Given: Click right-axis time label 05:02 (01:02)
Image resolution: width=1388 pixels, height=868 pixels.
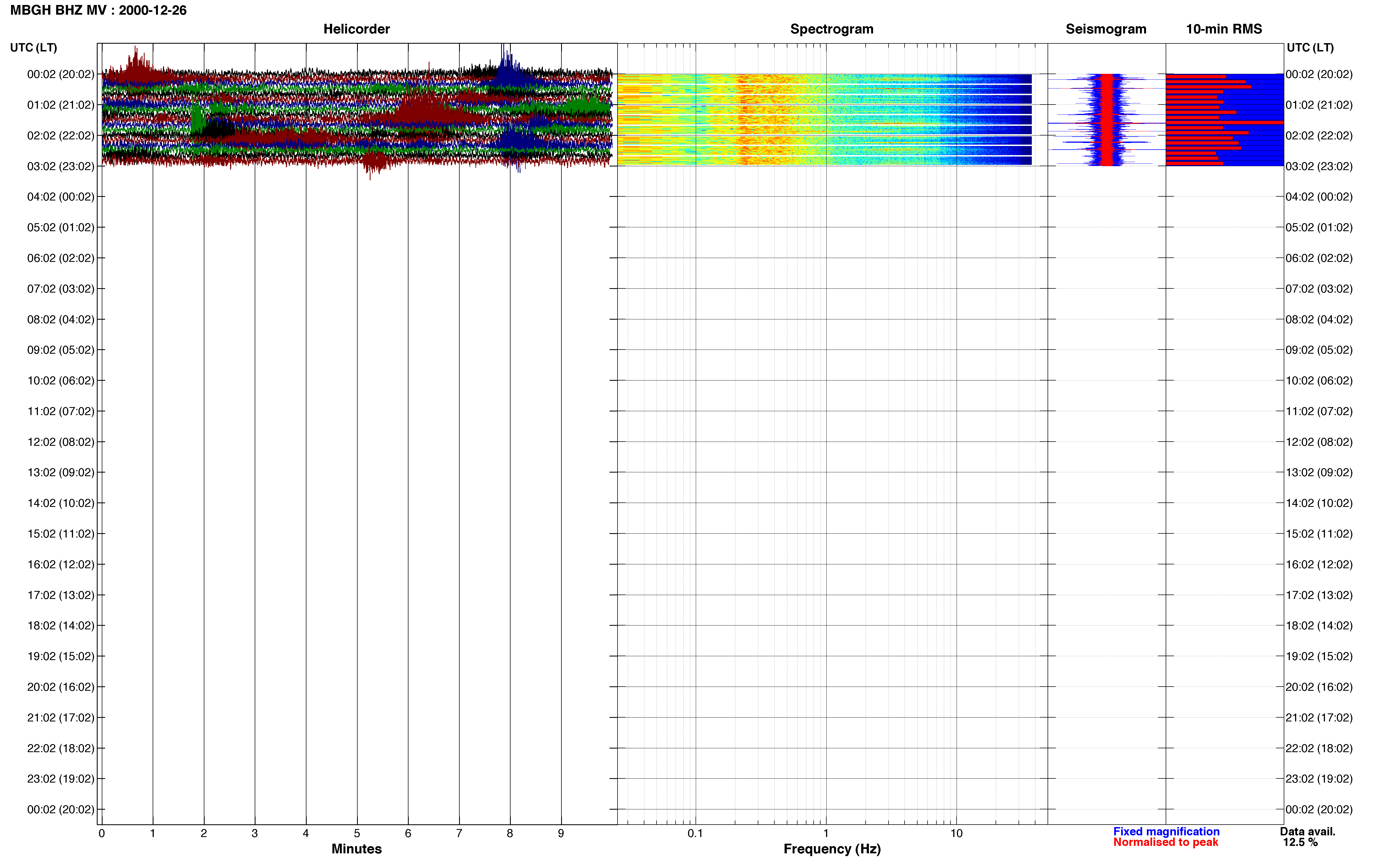Looking at the screenshot, I should pos(1319,227).
